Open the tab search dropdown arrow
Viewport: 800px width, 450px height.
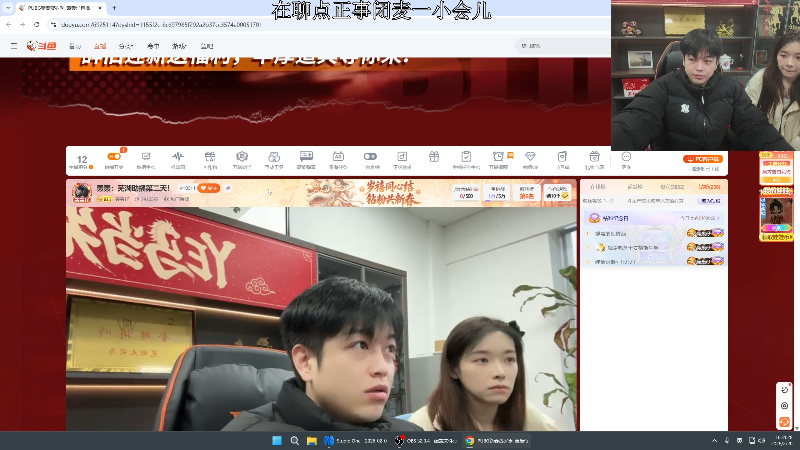pos(8,8)
